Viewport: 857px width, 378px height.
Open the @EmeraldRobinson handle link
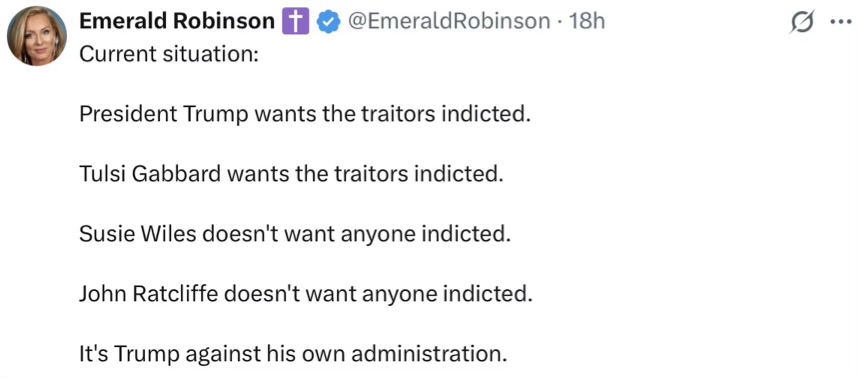(x=449, y=22)
